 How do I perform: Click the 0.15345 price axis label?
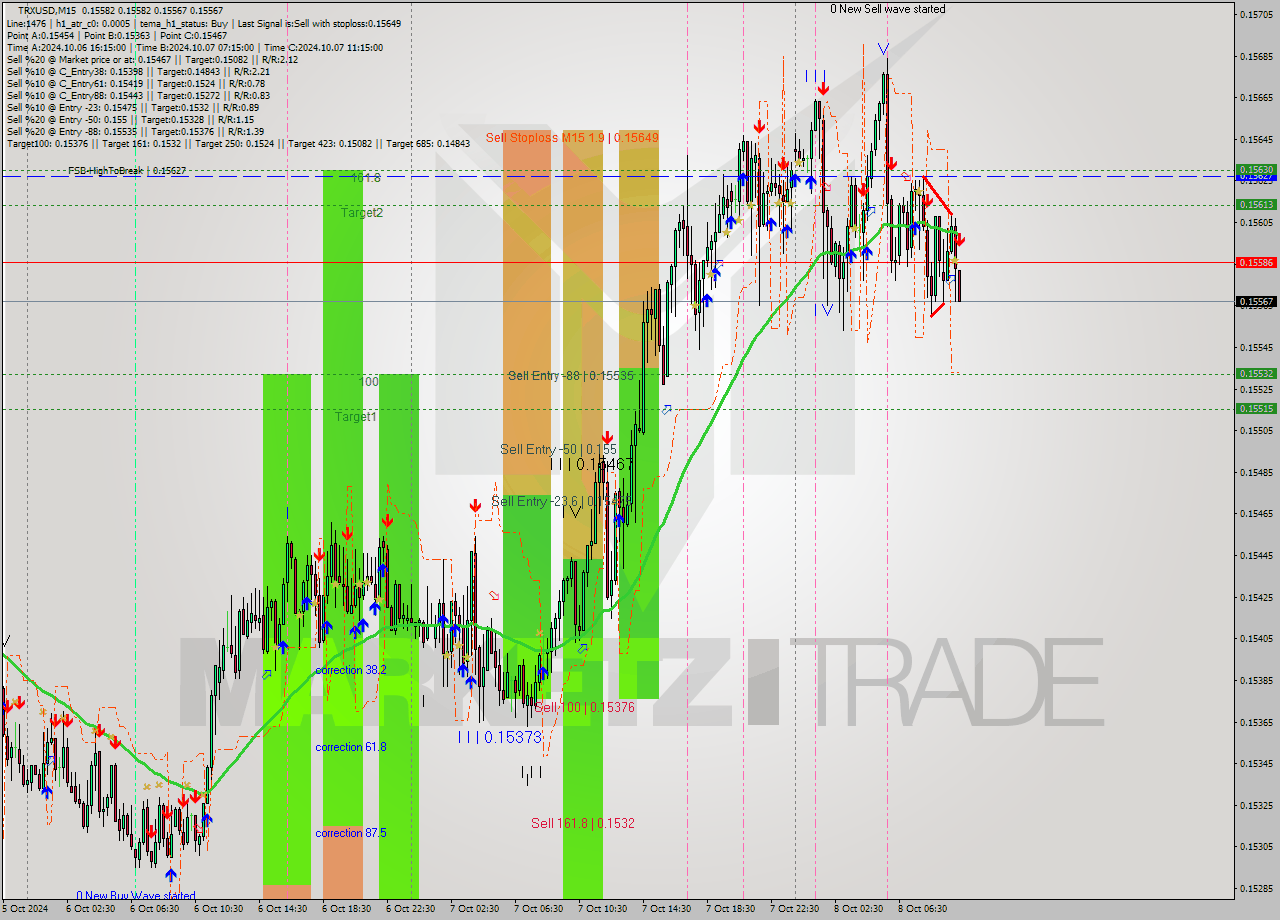click(1256, 763)
